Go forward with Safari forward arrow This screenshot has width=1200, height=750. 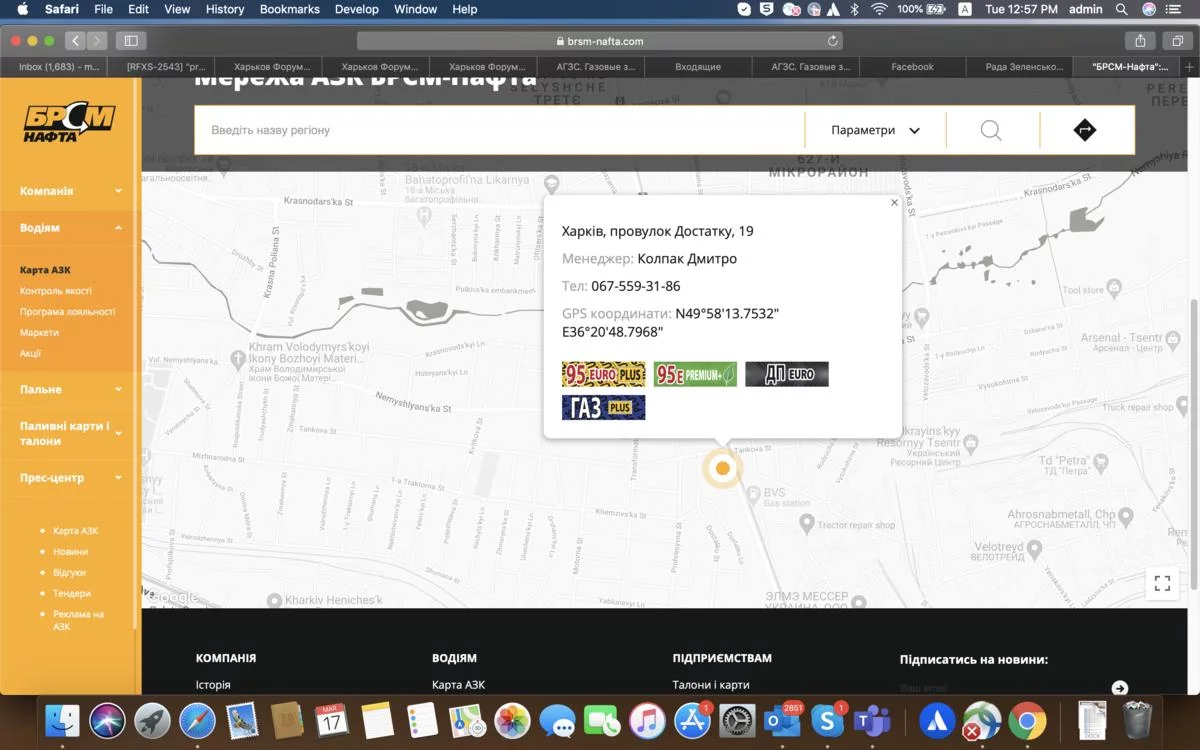tap(97, 41)
